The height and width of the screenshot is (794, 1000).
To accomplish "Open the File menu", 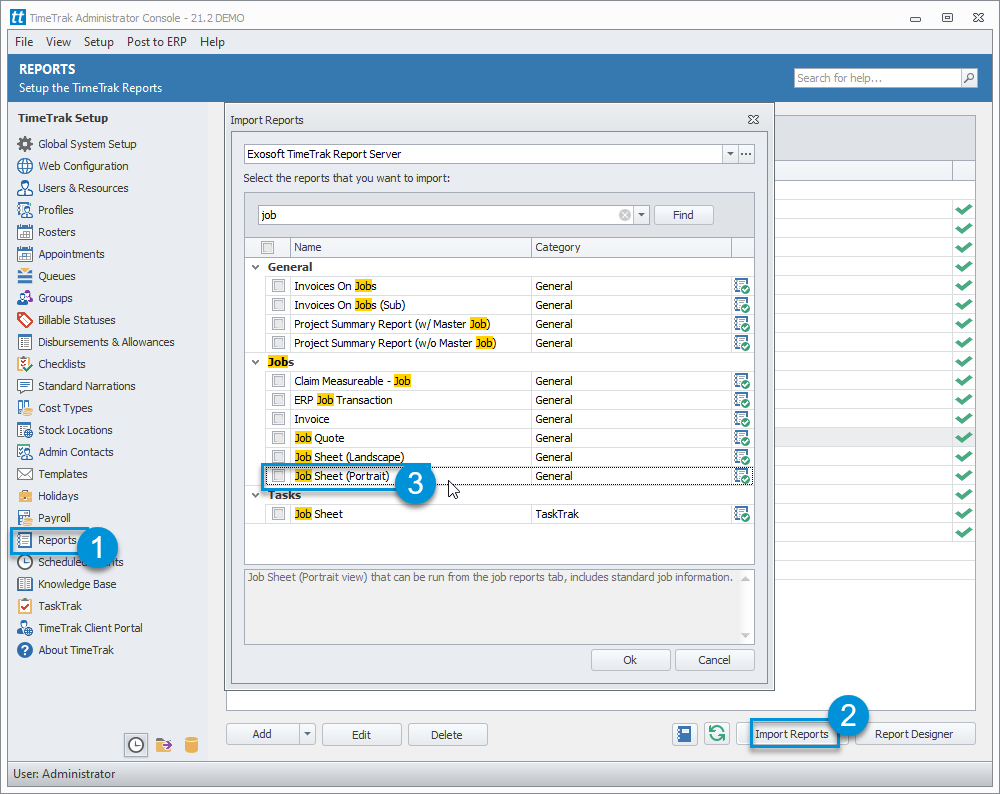I will tap(24, 42).
